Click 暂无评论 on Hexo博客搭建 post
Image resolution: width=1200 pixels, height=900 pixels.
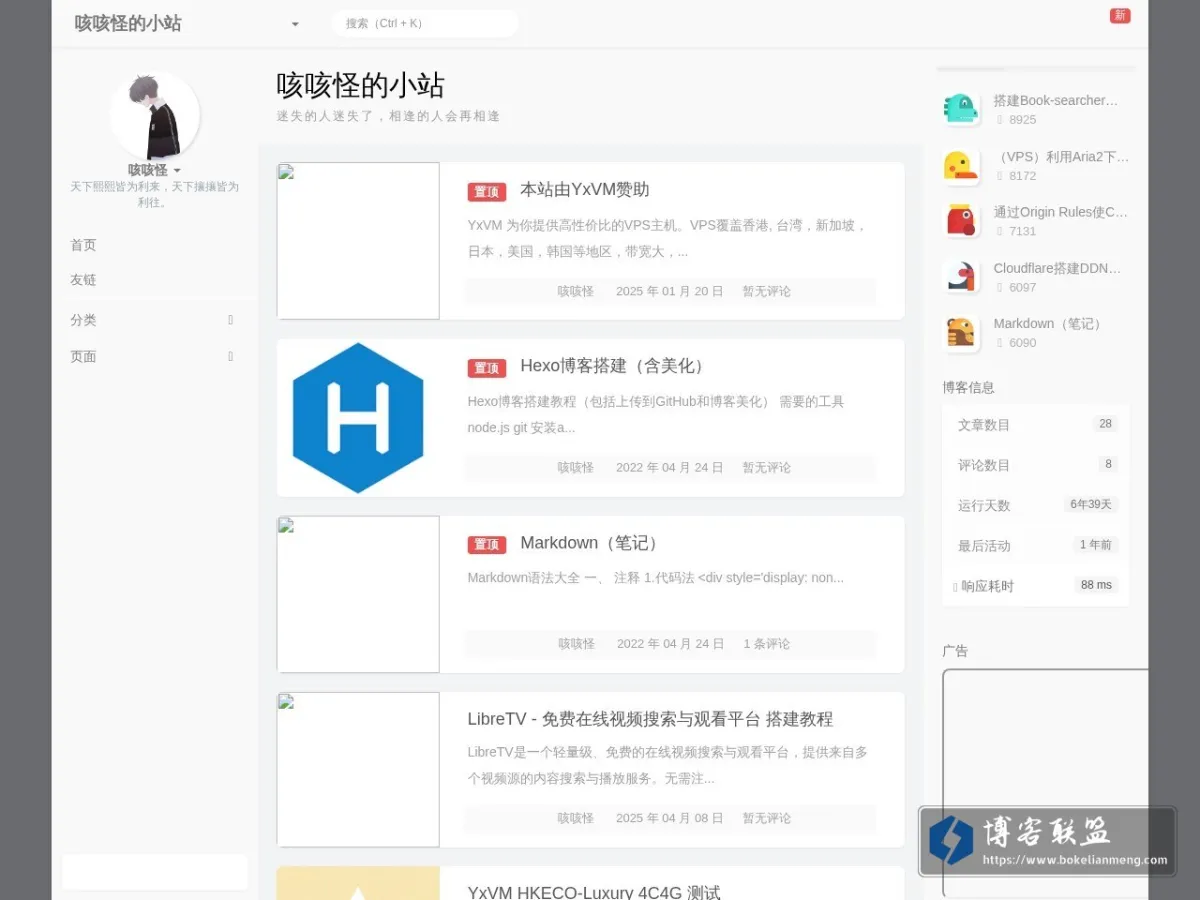click(x=766, y=467)
